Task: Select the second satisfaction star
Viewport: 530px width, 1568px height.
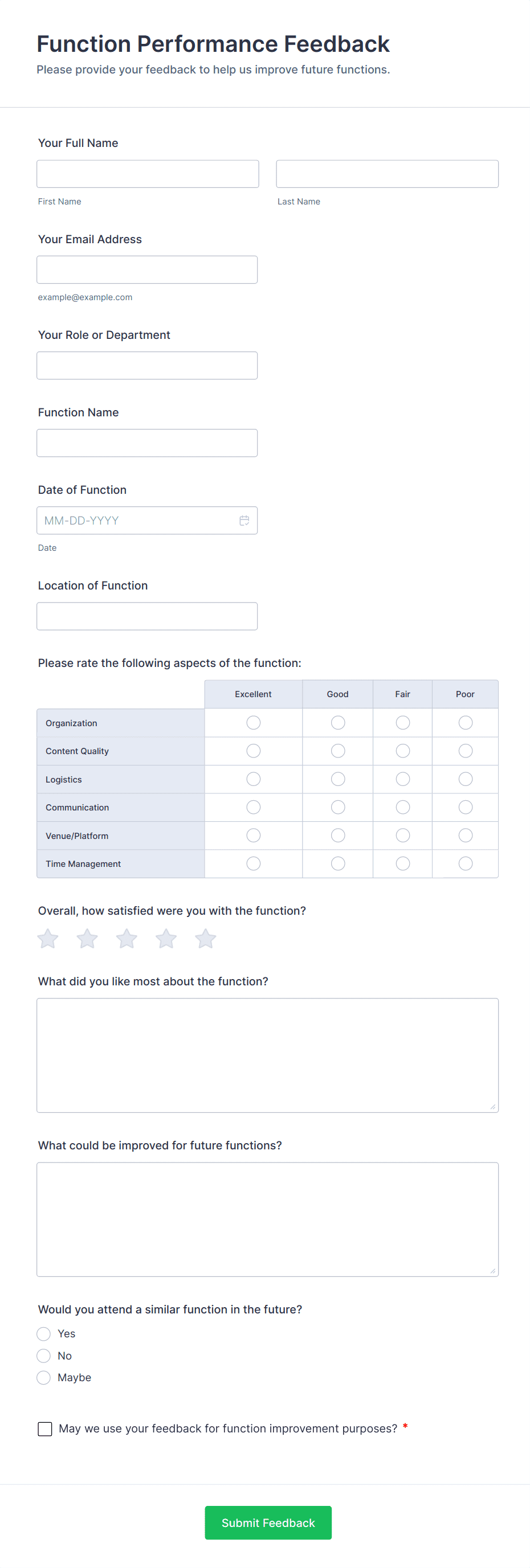Action: point(87,939)
